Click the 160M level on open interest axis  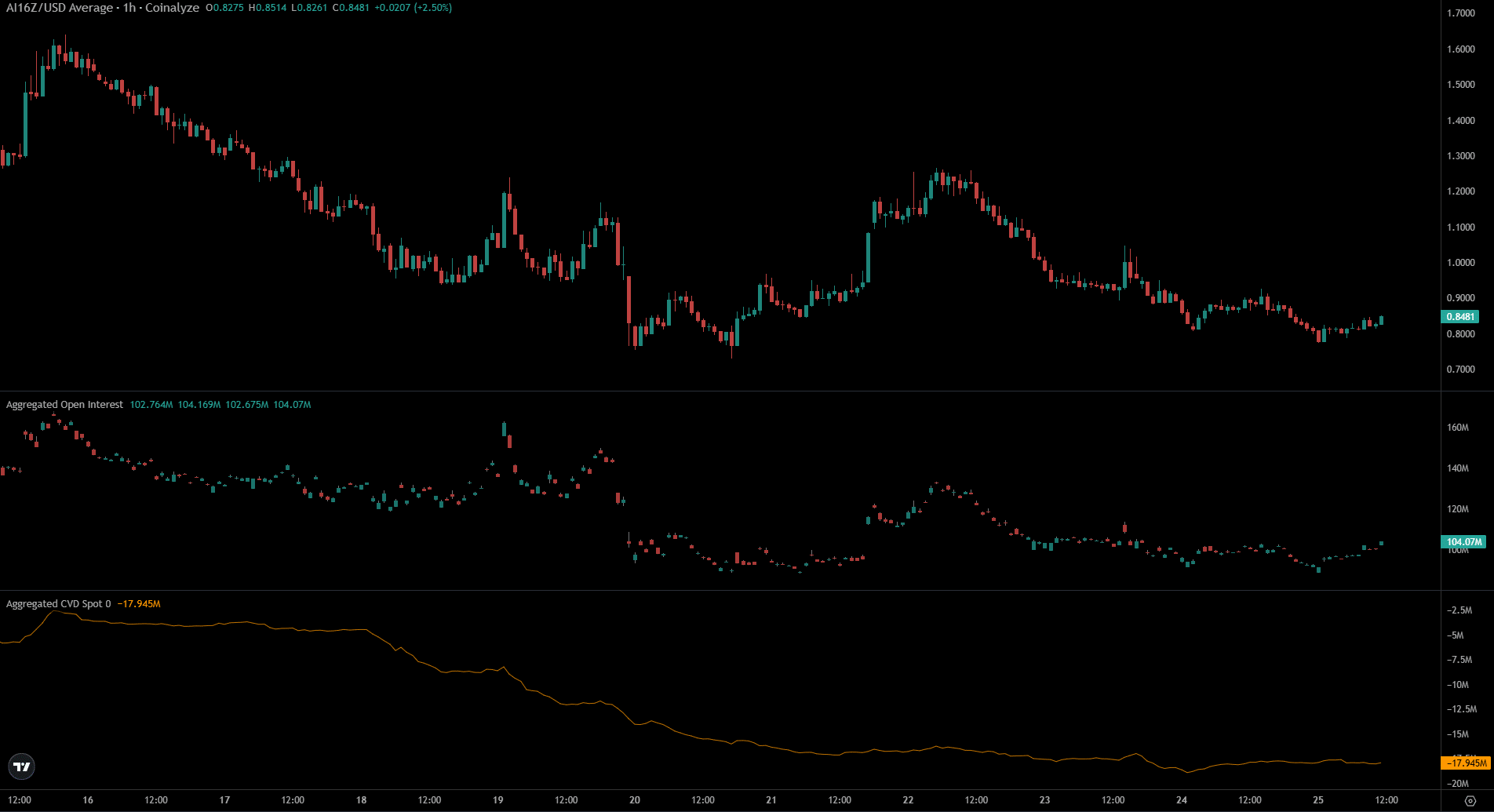[1457, 428]
